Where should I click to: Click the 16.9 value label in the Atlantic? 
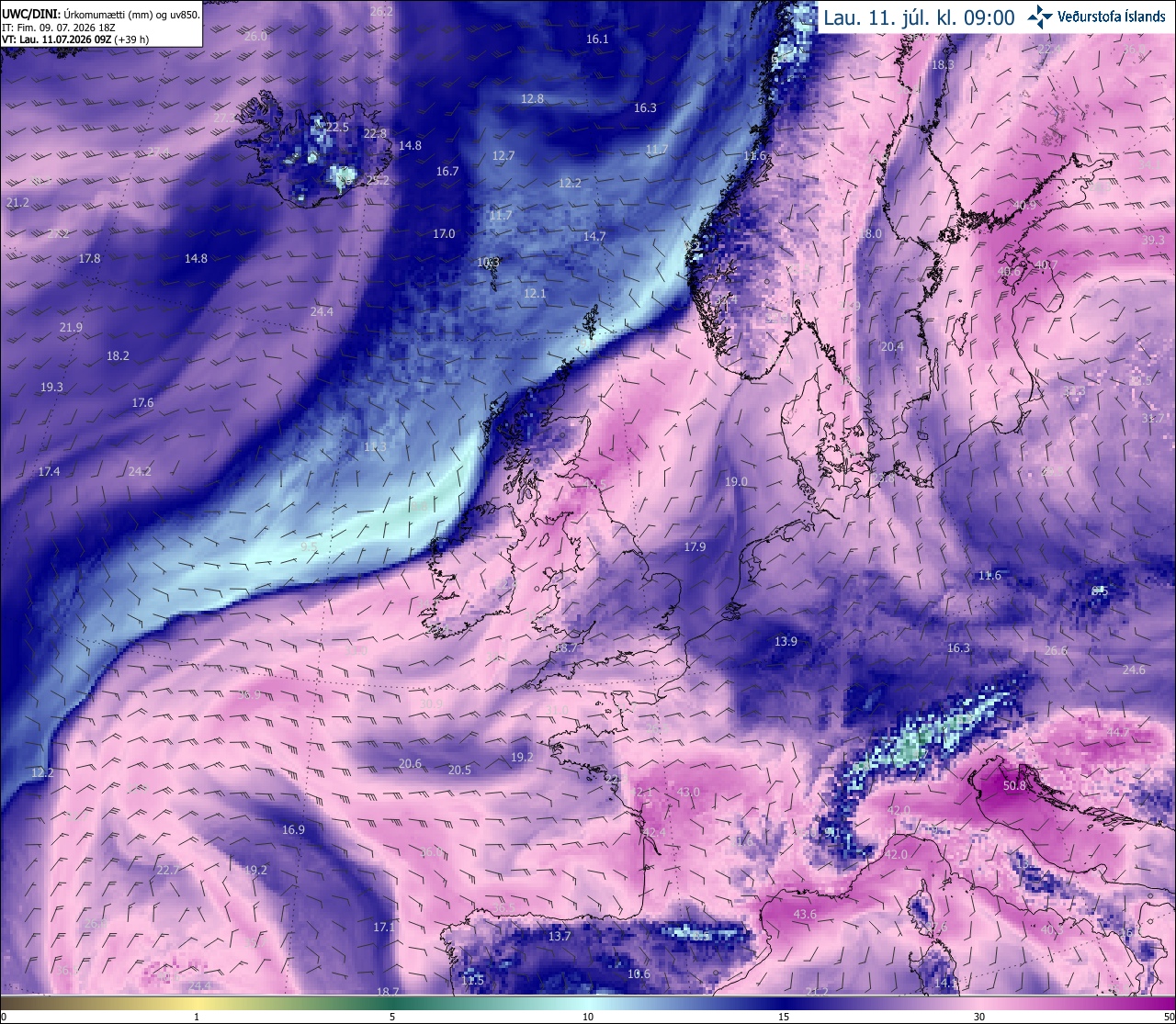coord(293,830)
